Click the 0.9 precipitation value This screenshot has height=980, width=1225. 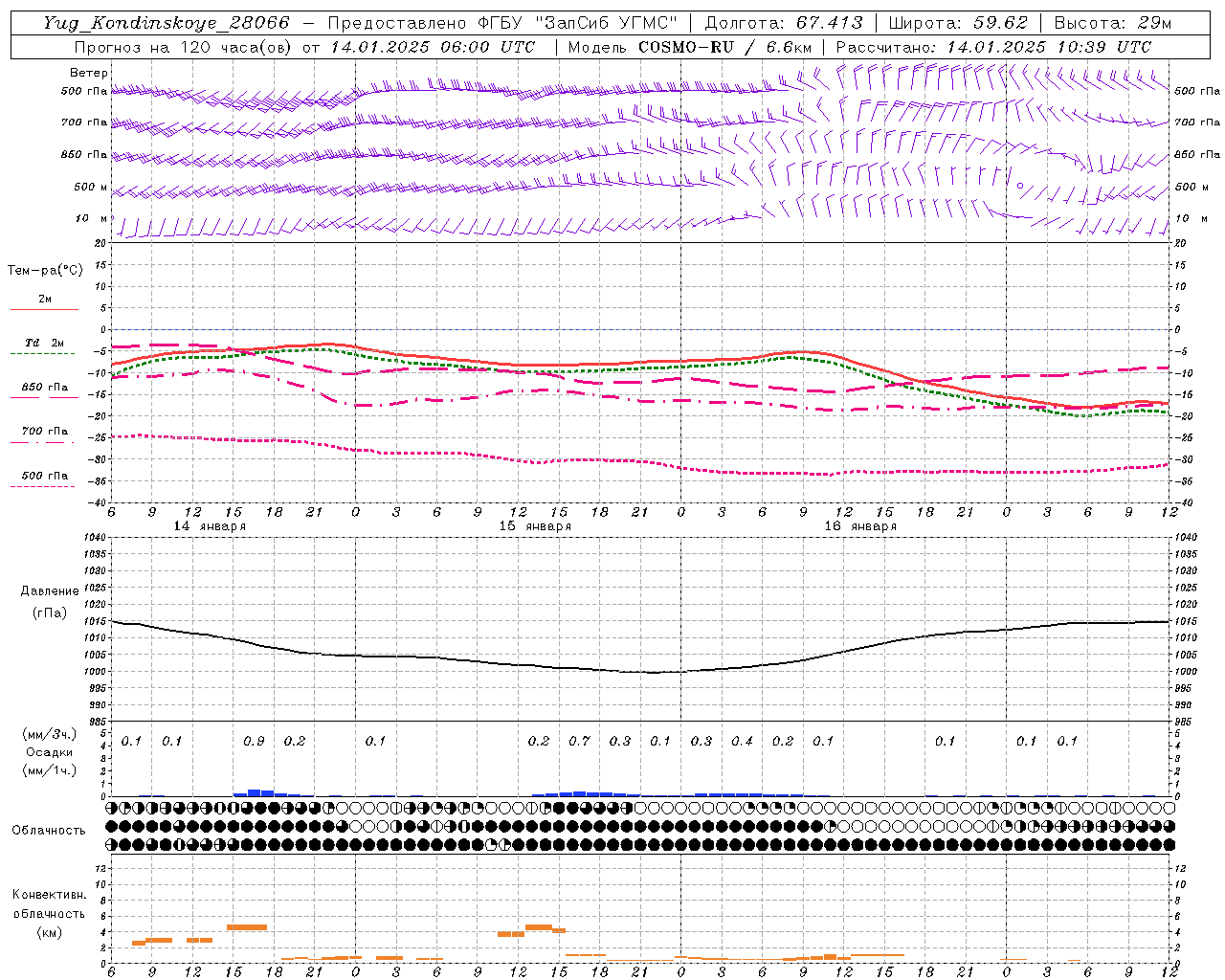pos(254,742)
